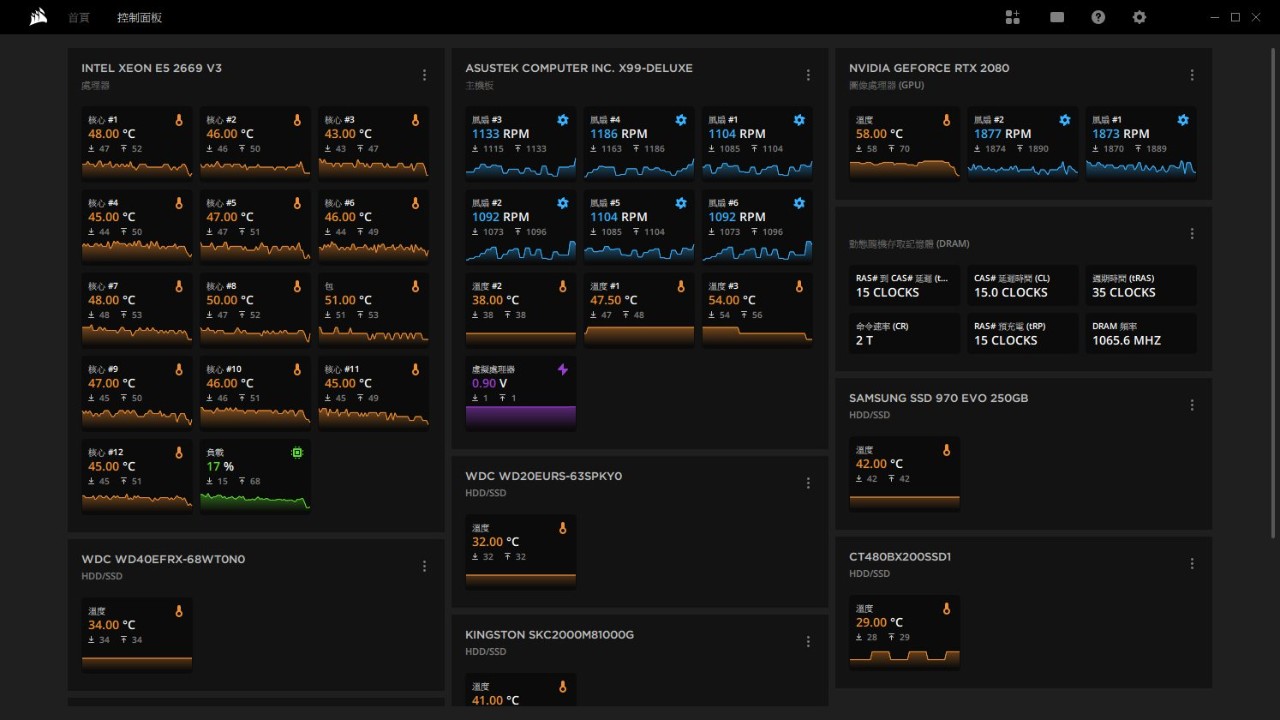Click fan icon on GPU 風扇 #1 1873 RPM tile
The height and width of the screenshot is (720, 1280).
(1183, 120)
